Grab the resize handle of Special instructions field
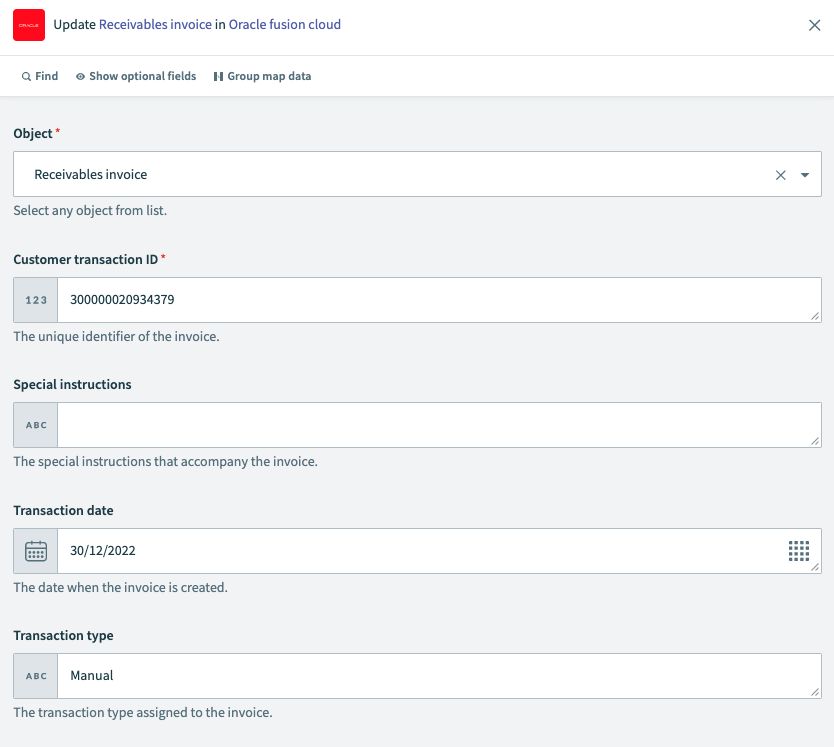834x747 pixels. (815, 441)
